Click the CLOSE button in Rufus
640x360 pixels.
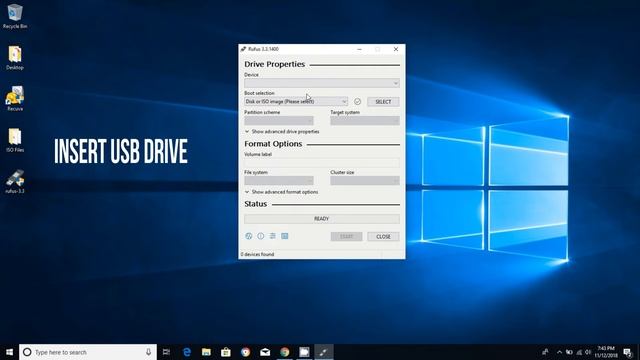383,236
